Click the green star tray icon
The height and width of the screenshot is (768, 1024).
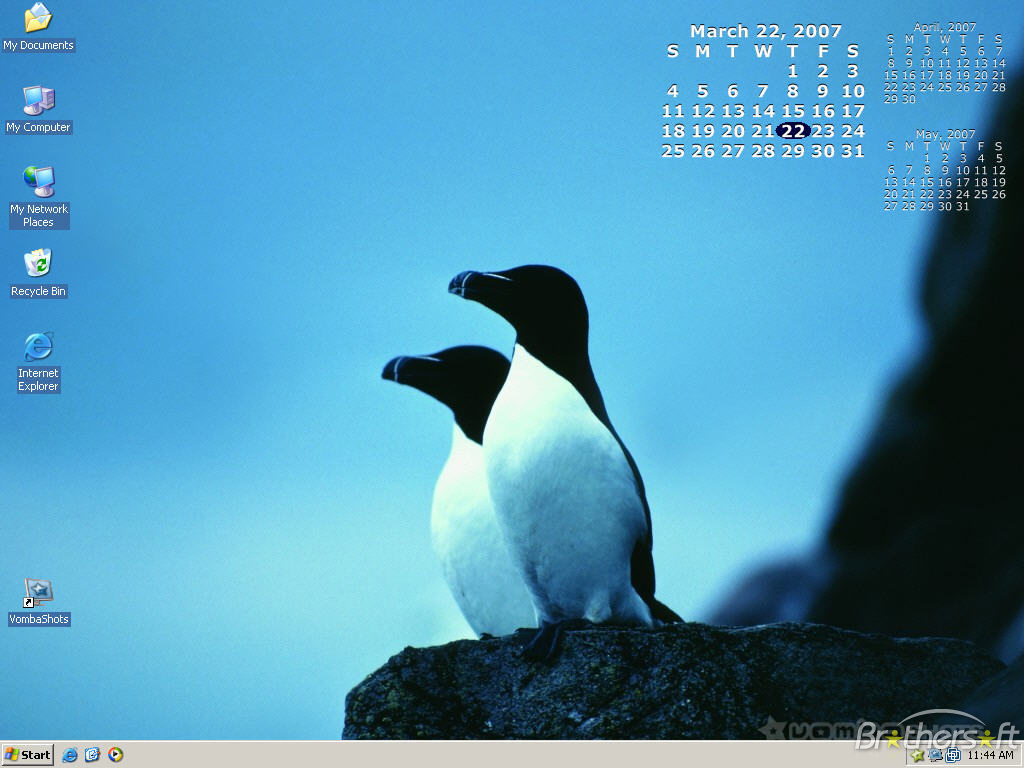click(x=918, y=756)
